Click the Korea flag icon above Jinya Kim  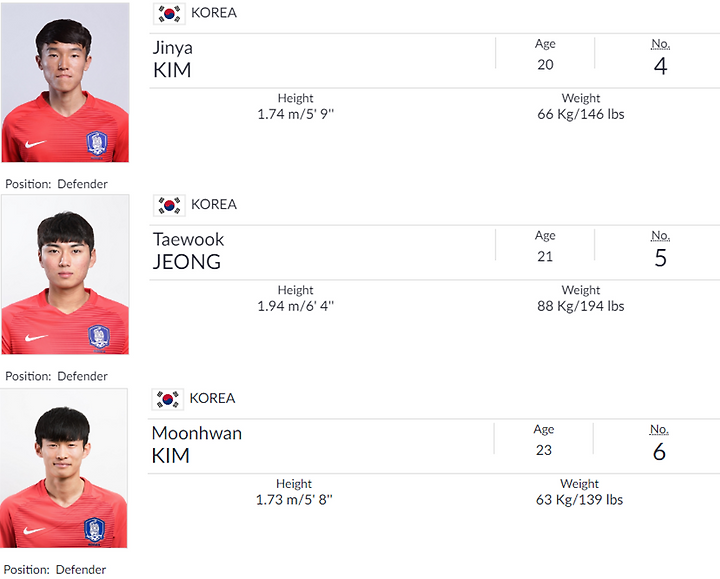tap(169, 13)
